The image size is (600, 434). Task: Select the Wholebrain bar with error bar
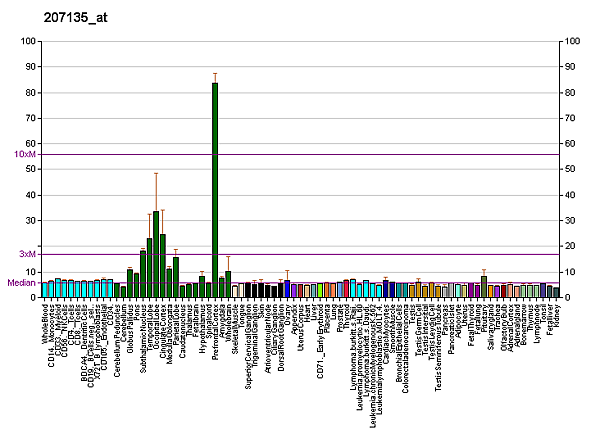228,284
